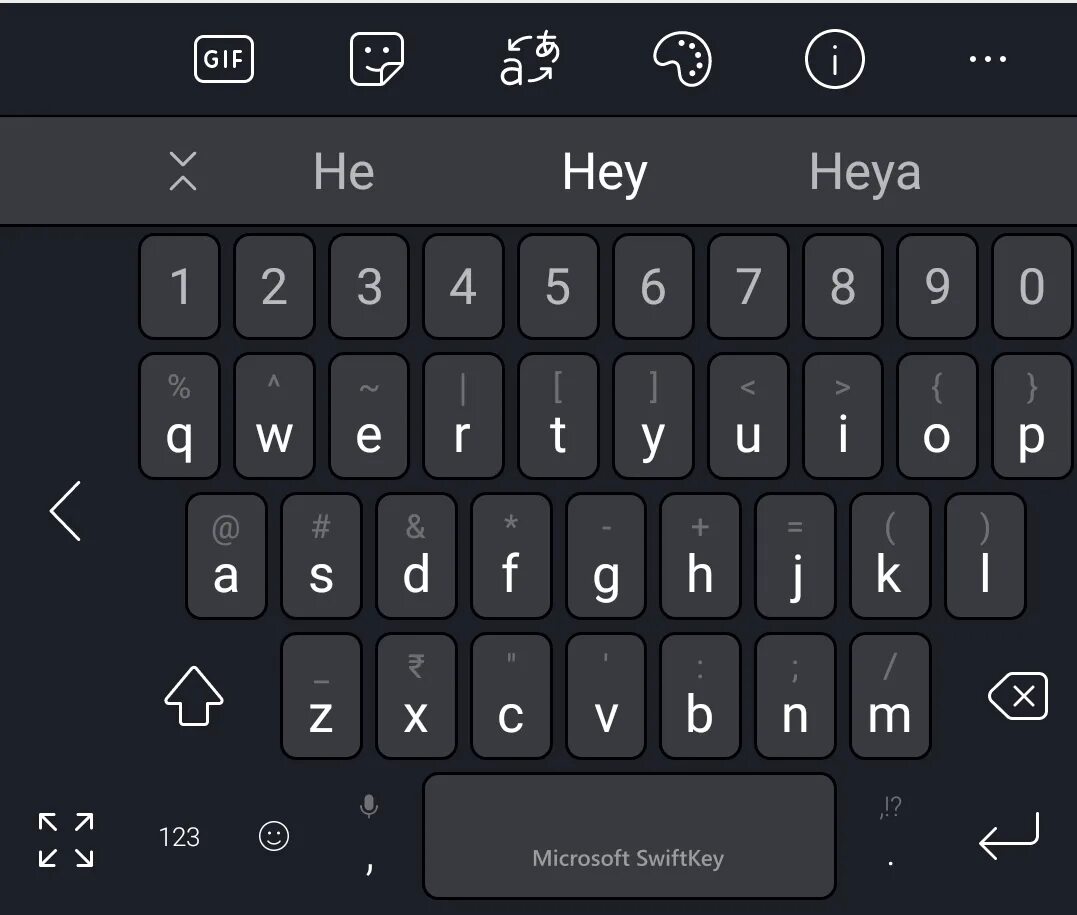Tap the info circle icon
1077x915 pixels.
point(835,59)
